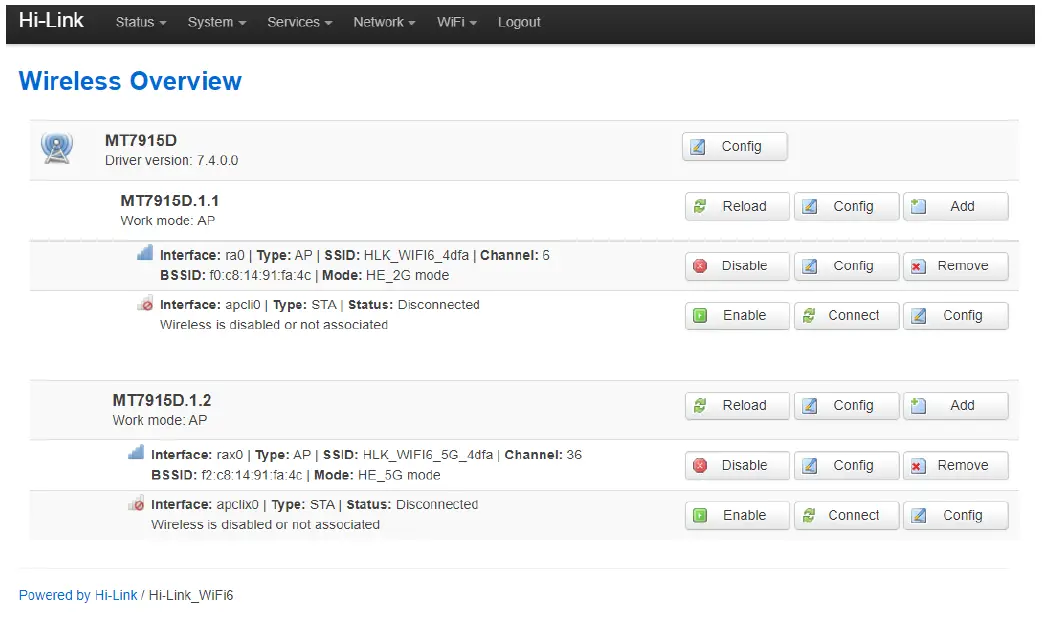Screen dimensions: 1046x629
Task: Disable the rax0 interface
Action: [x=737, y=466]
